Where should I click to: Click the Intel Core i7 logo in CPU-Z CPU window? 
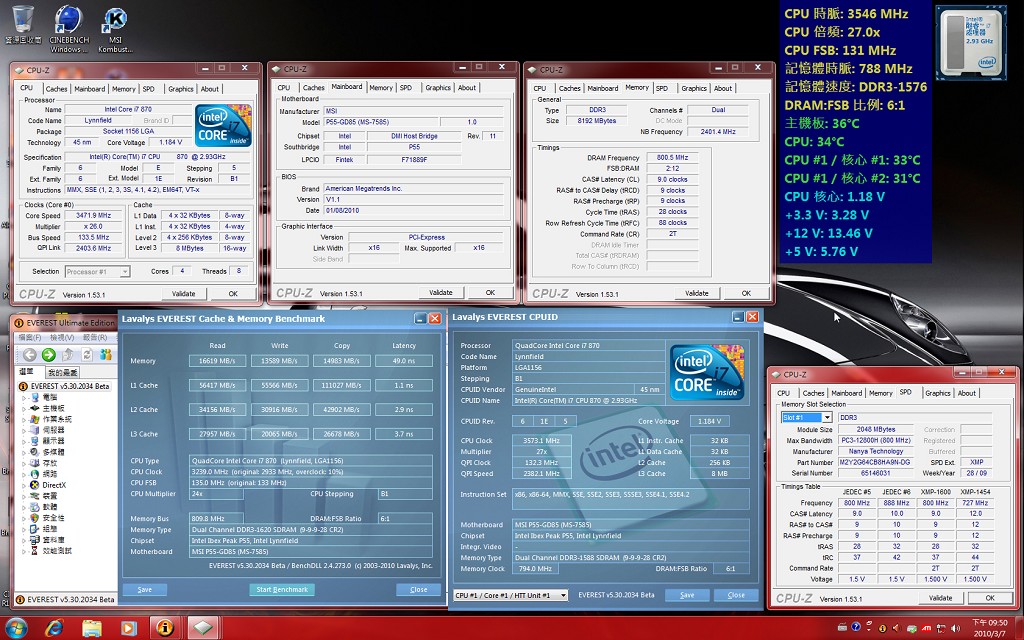point(223,125)
